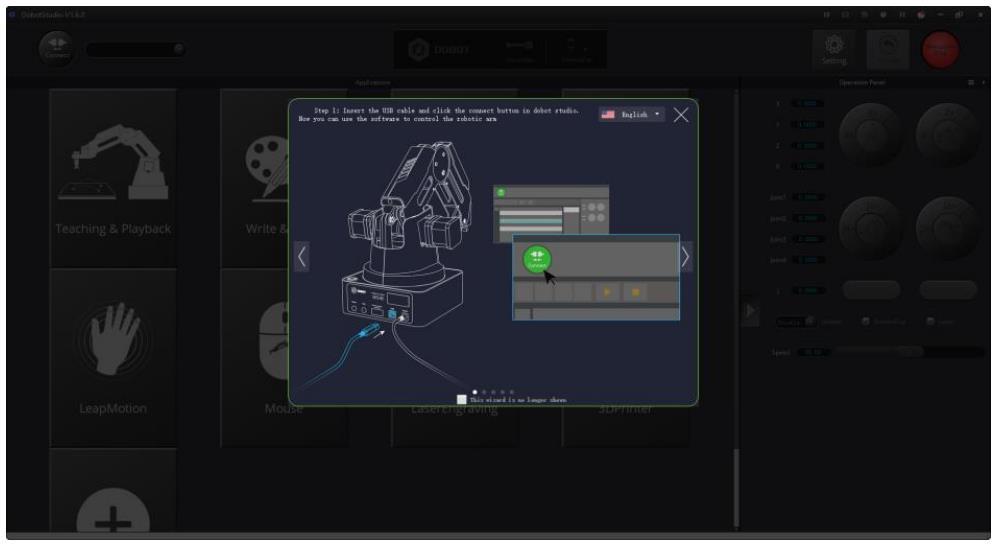The height and width of the screenshot is (549, 999).
Task: Toggle the rightmost checkbox above Speed slider
Action: coord(930,322)
